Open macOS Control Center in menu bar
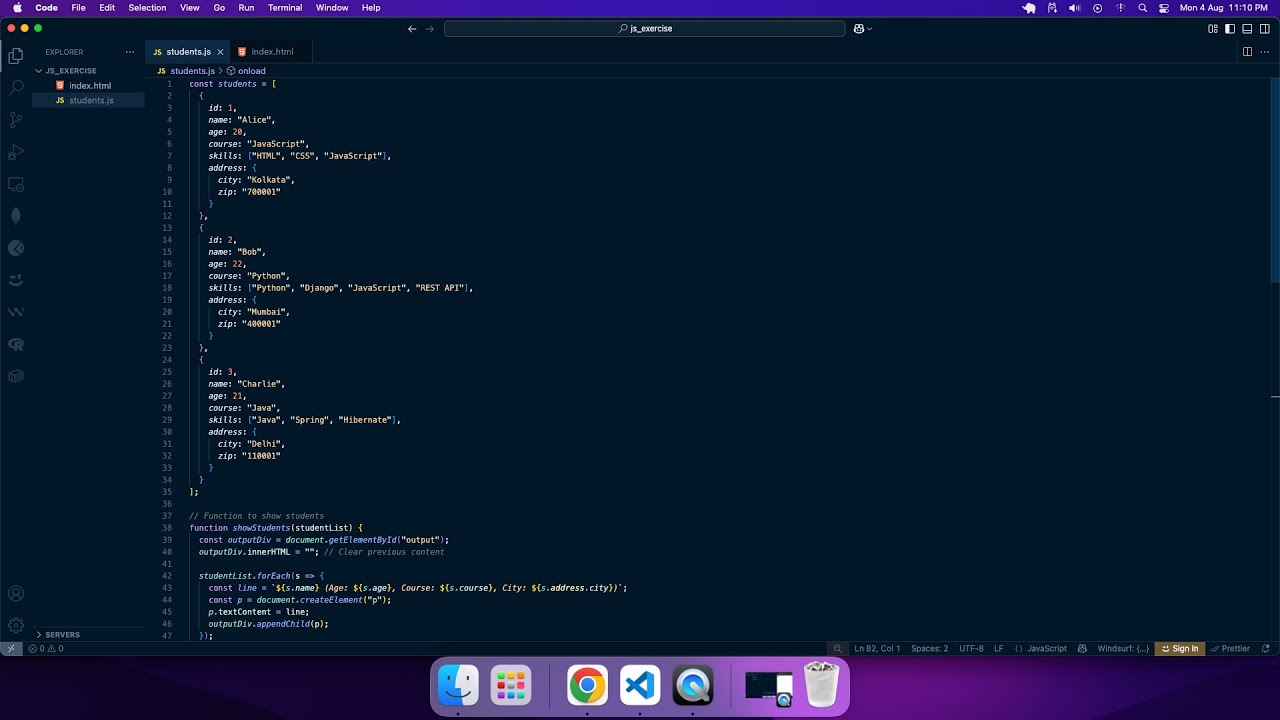 tap(1164, 8)
